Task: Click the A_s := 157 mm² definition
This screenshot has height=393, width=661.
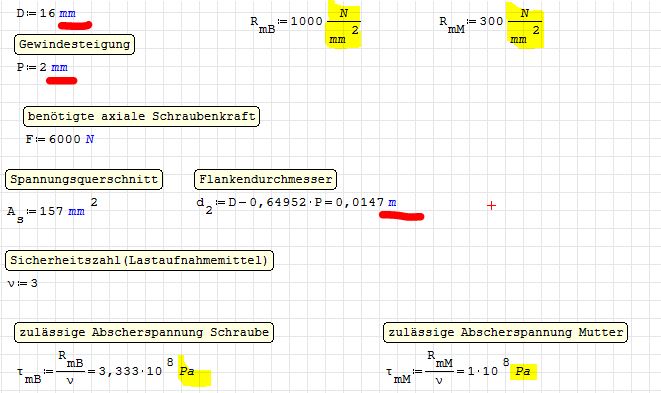Action: point(52,210)
